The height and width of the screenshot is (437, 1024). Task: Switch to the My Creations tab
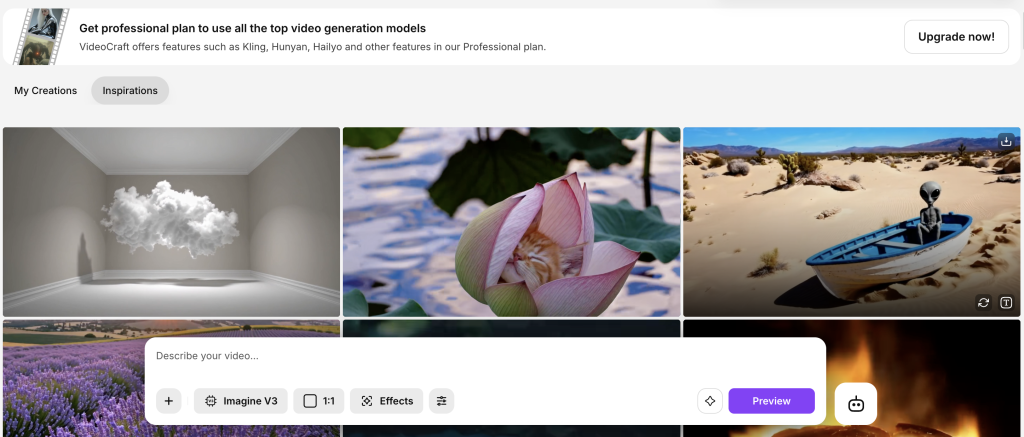click(45, 91)
